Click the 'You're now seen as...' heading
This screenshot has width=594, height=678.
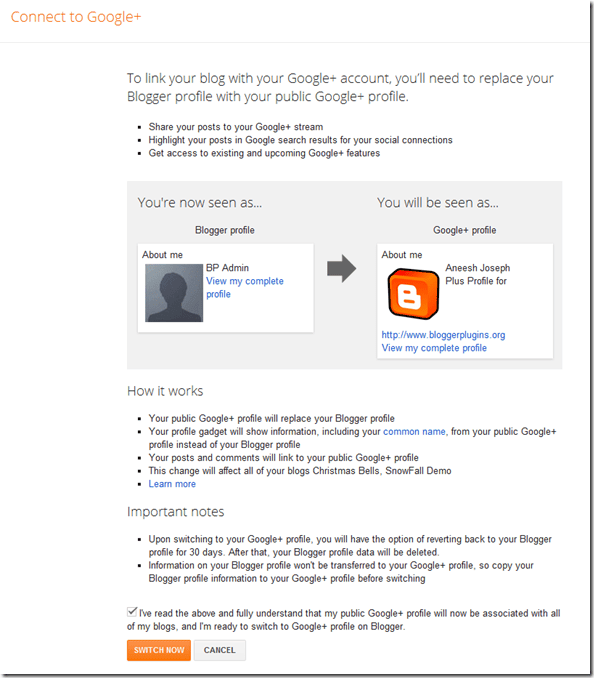pos(200,203)
